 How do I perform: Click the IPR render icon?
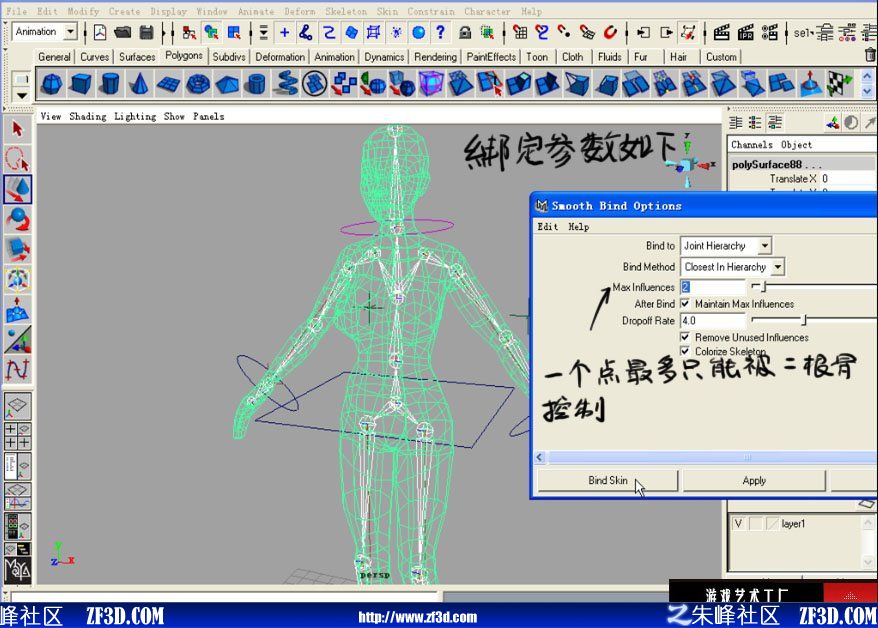(x=745, y=32)
